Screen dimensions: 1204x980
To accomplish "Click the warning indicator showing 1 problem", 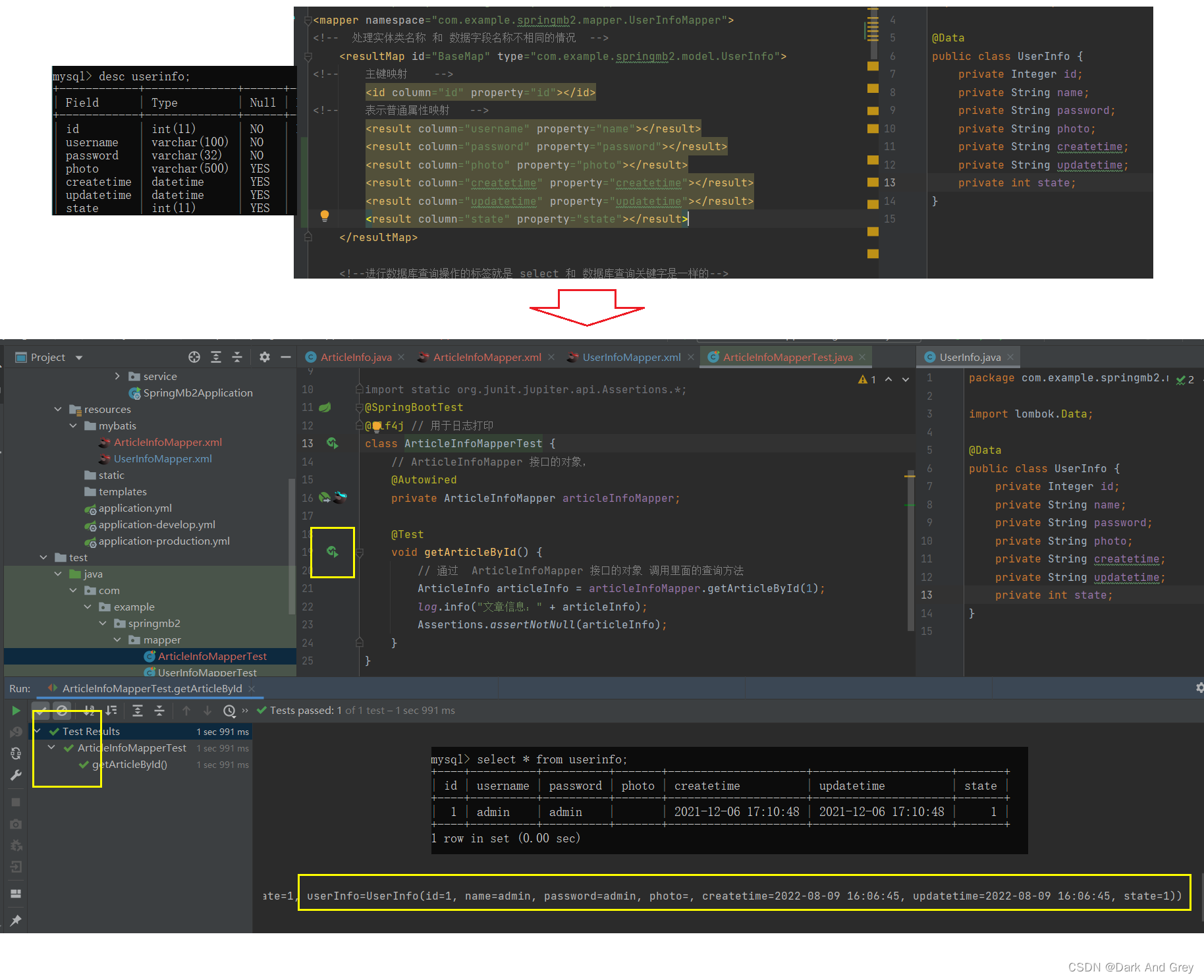I will coord(867,379).
